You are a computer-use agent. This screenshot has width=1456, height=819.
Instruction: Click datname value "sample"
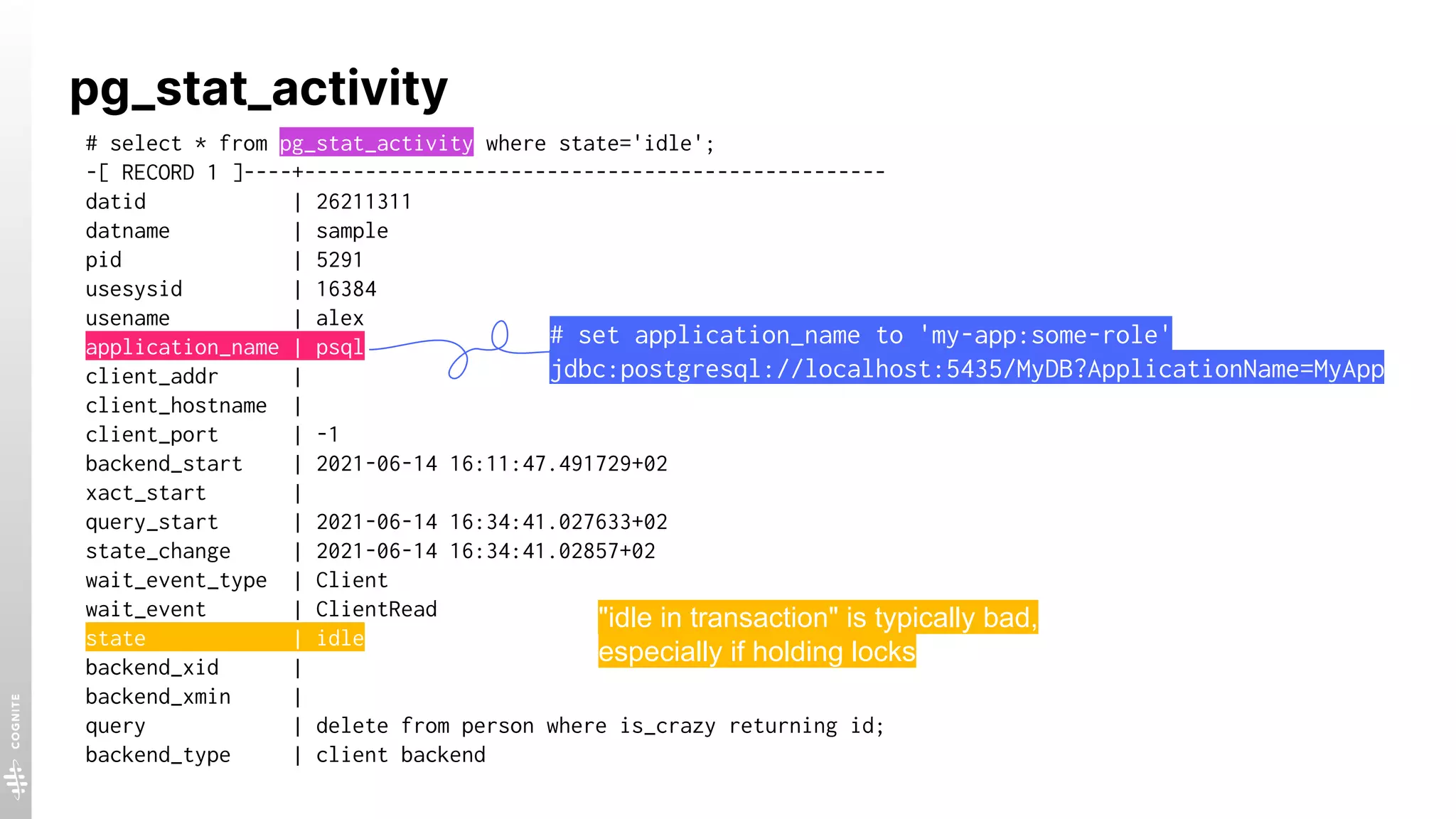(352, 231)
